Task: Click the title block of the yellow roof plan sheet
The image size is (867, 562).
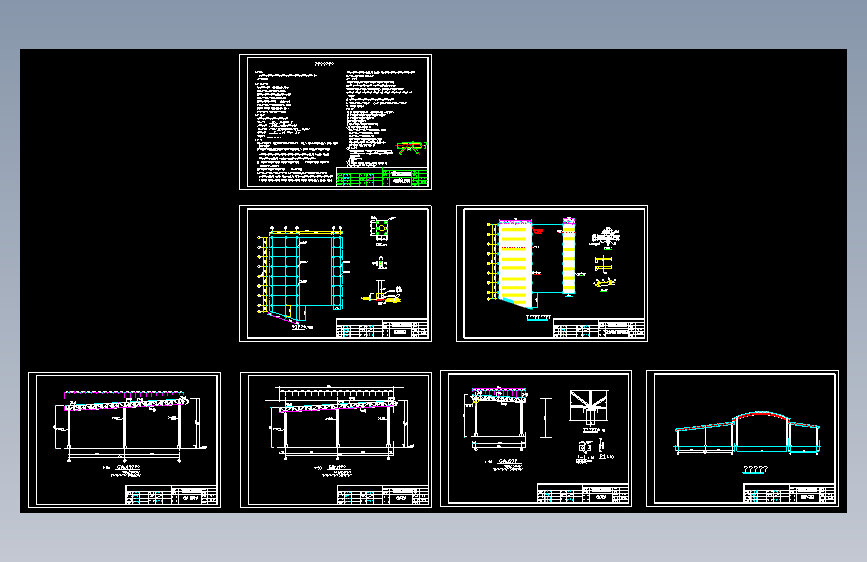Action: [599, 328]
